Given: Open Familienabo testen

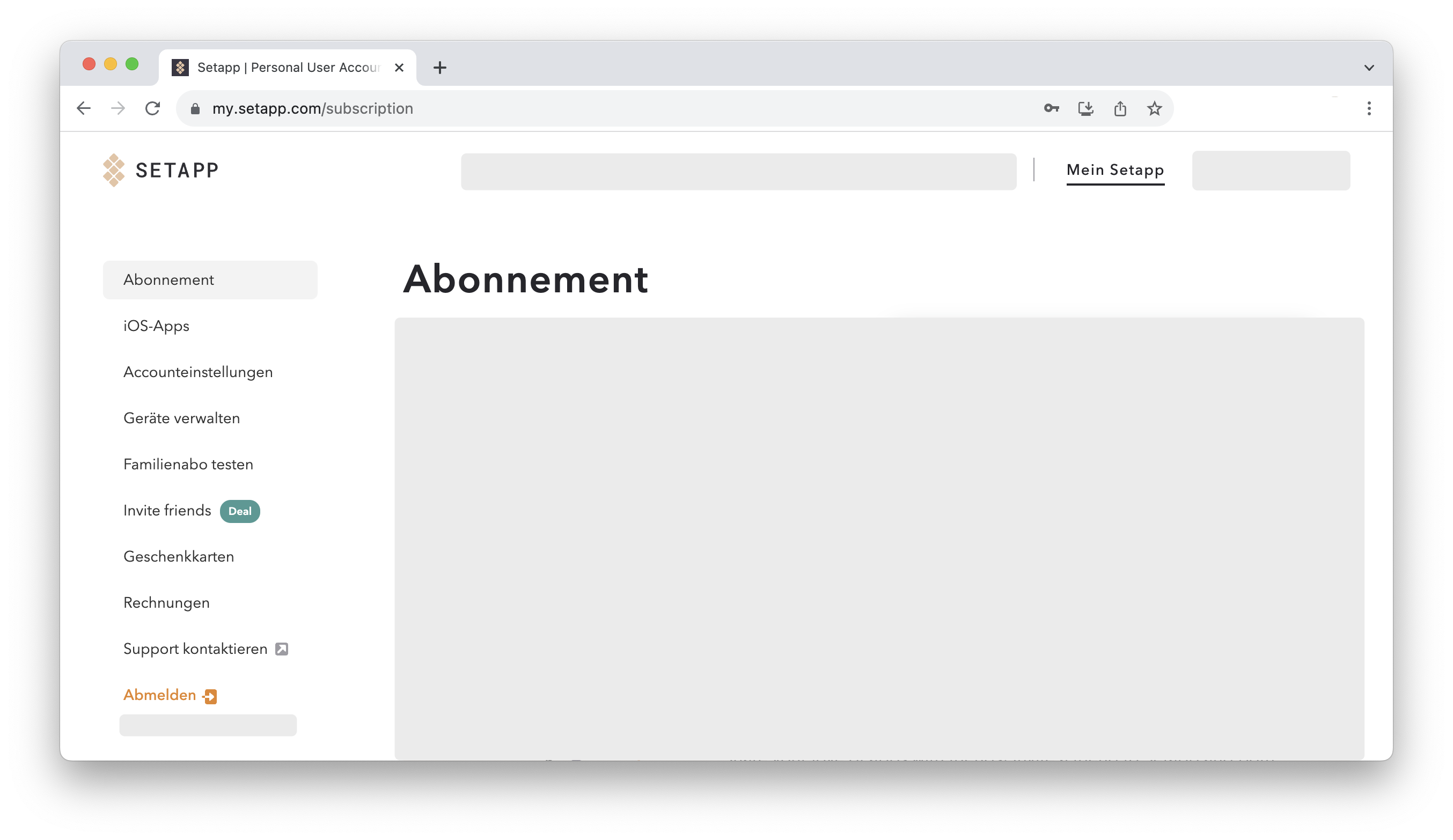Looking at the screenshot, I should coord(188,464).
